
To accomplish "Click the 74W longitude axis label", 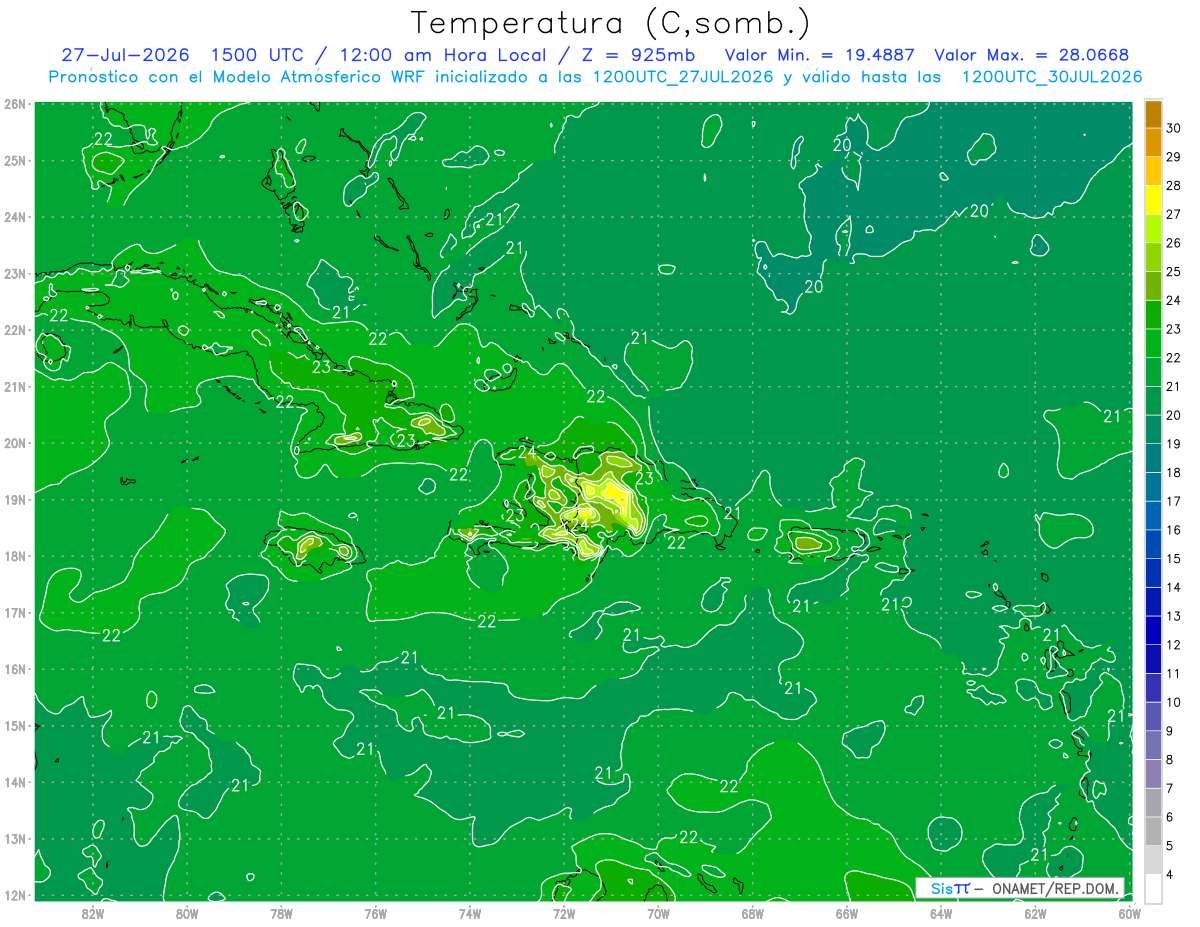I will point(469,913).
